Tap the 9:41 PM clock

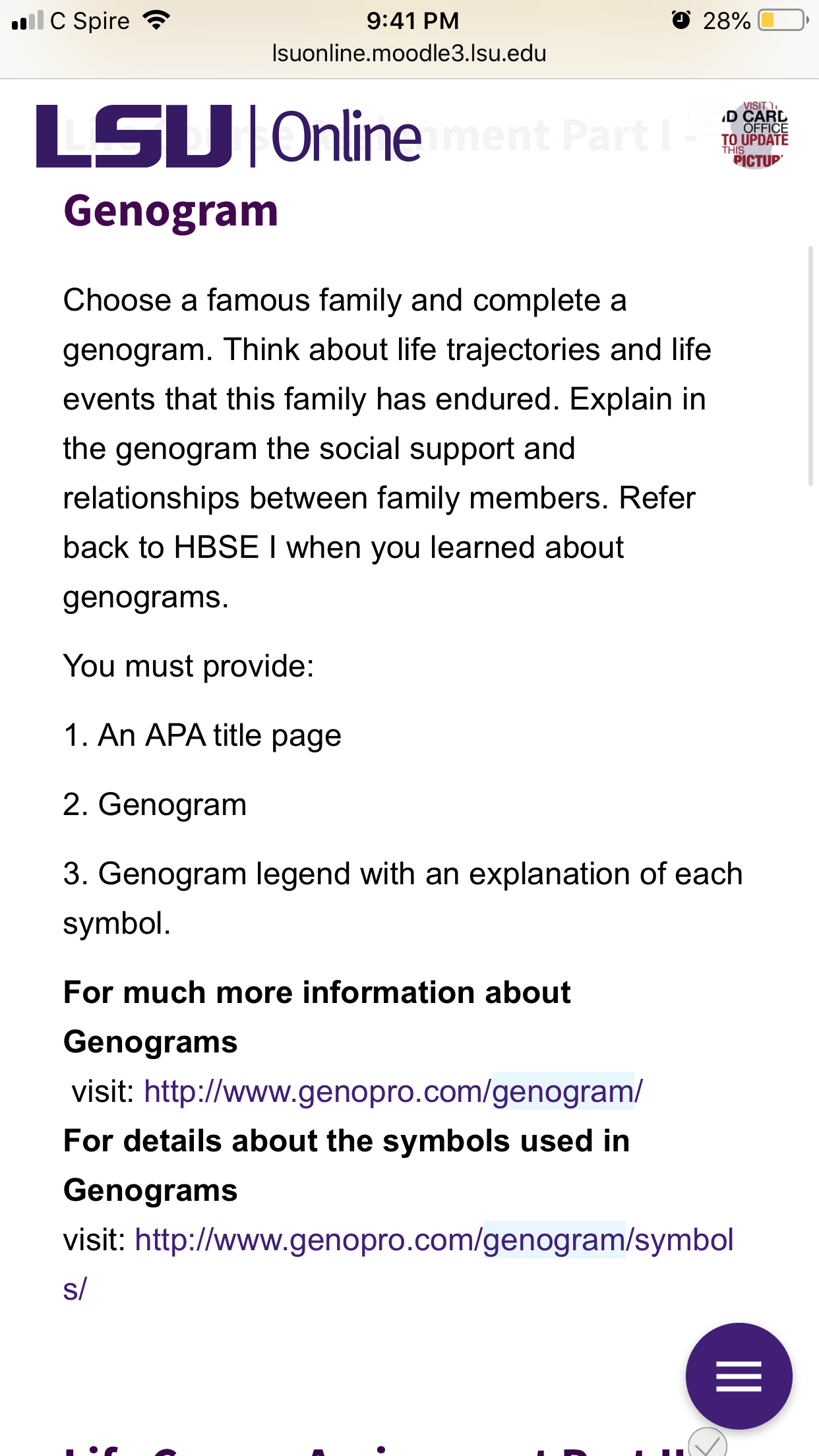[x=413, y=20]
